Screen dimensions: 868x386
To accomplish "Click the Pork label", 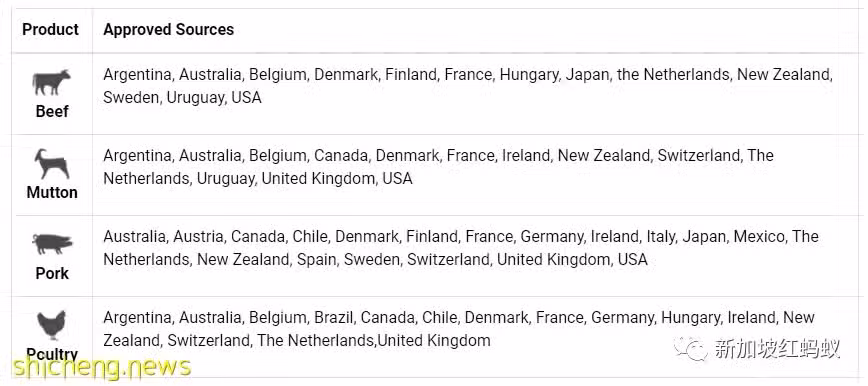I will click(52, 273).
